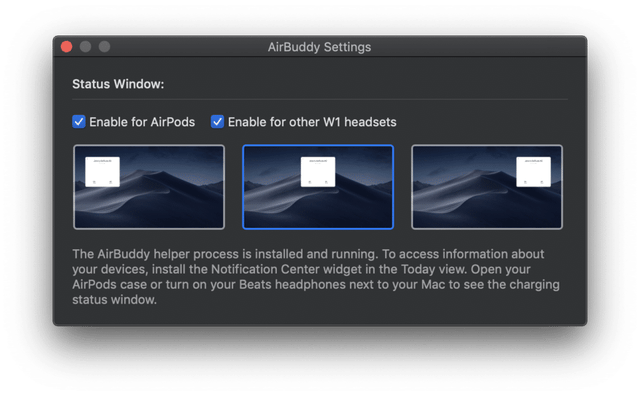Click the Status Window: heading
This screenshot has width=640, height=396.
coord(118,84)
